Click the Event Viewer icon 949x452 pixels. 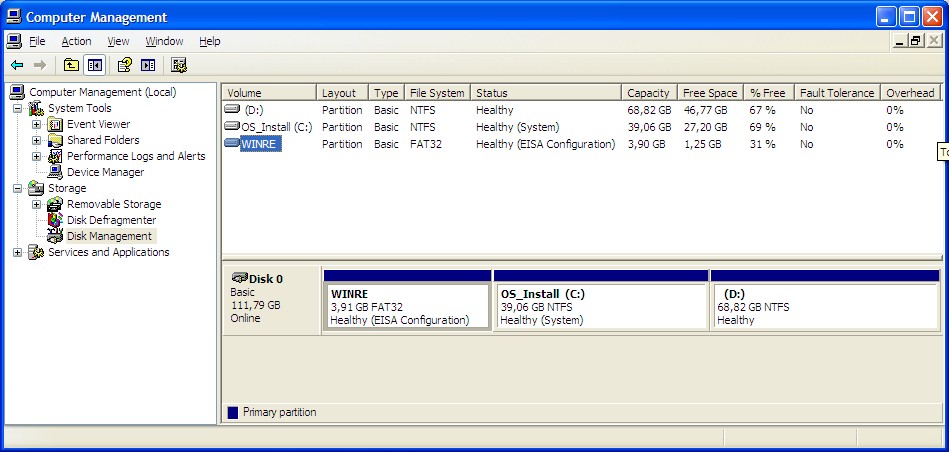pos(55,124)
